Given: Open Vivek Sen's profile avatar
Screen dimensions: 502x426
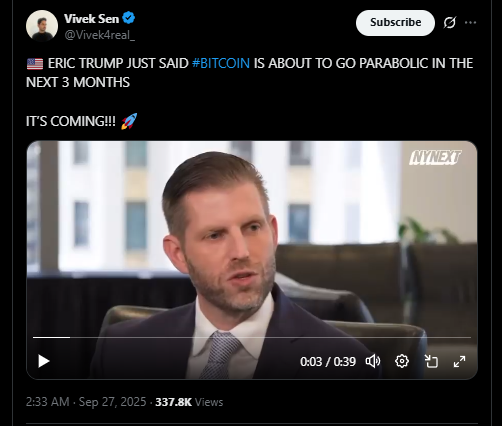Looking at the screenshot, I should pyautogui.click(x=42, y=26).
